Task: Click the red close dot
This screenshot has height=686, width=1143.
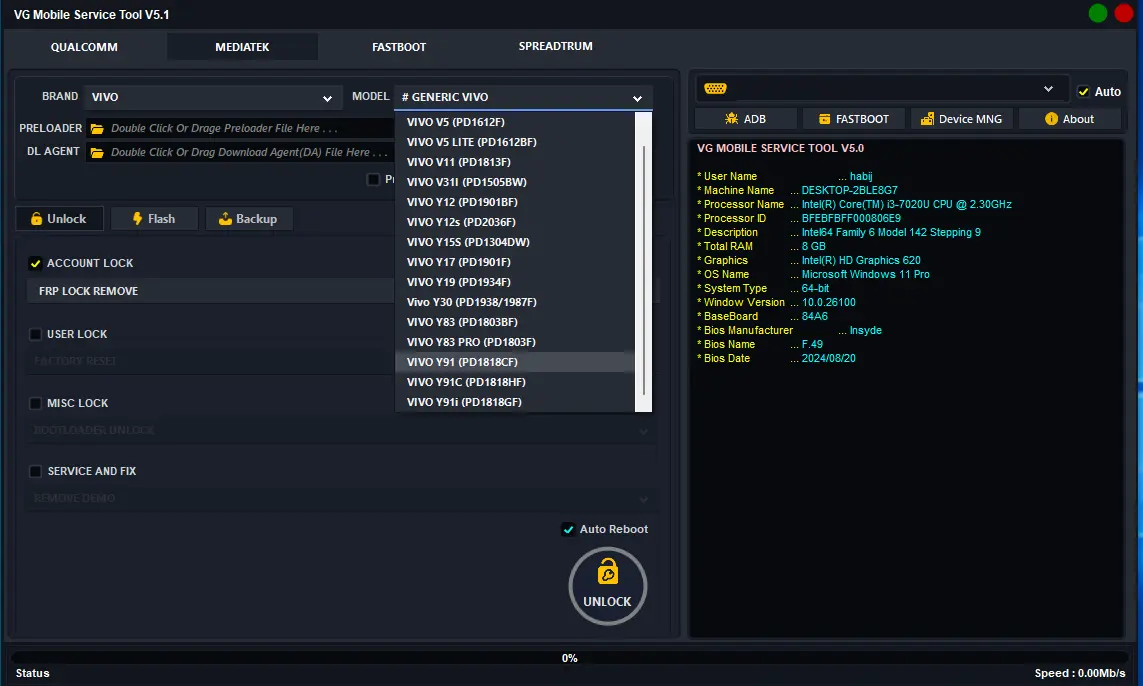Action: point(1125,13)
